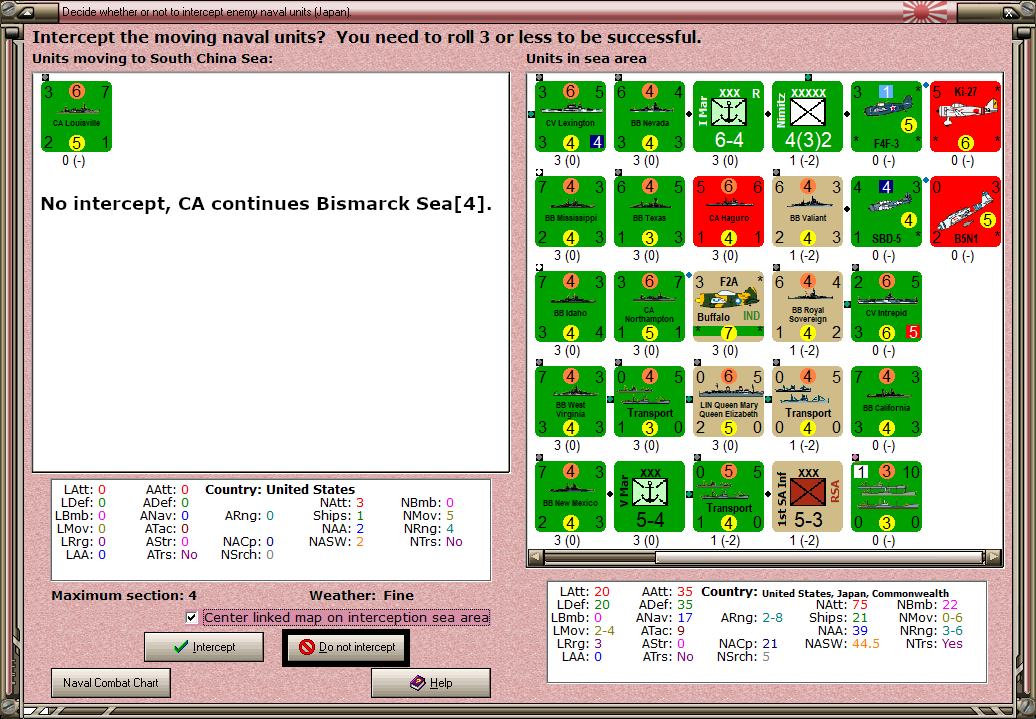Select the 1st SA Inf RSA counter
Viewport: 1036px width, 719px height.
[807, 497]
